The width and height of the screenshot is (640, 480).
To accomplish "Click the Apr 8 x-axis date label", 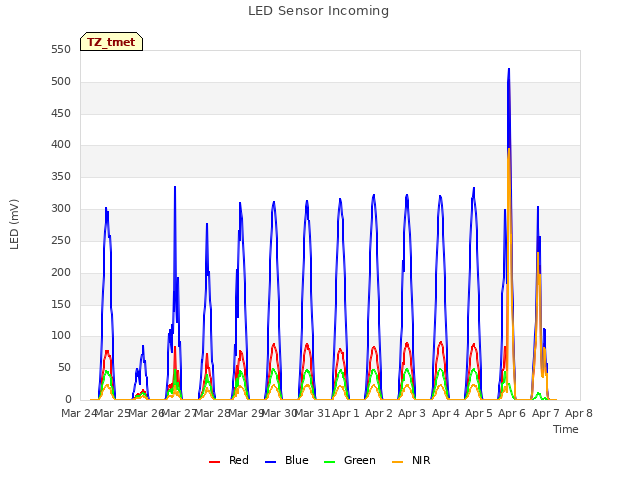I will (x=579, y=413).
